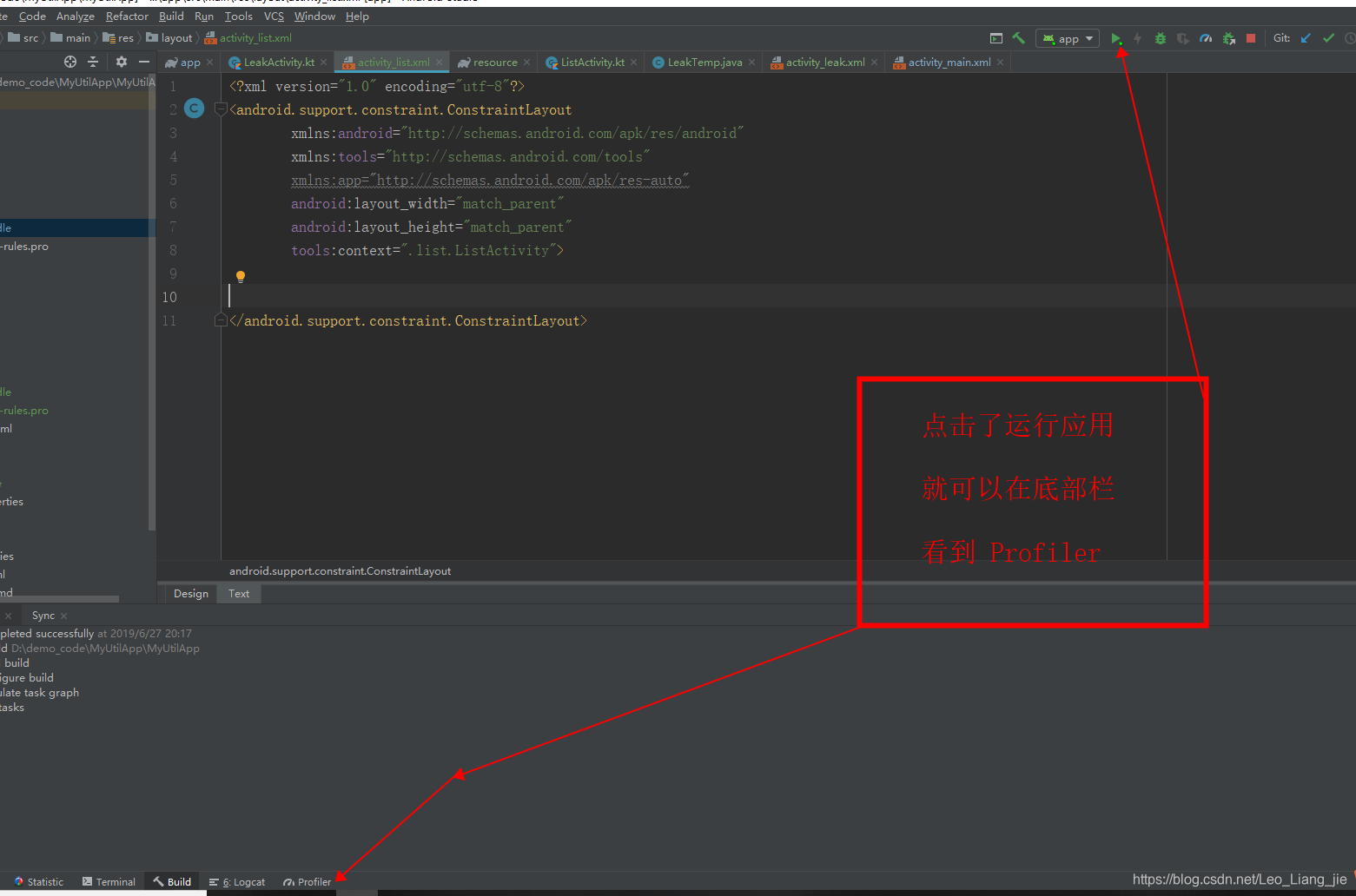
Task: Open the app run configuration dropdown
Action: pos(1068,38)
